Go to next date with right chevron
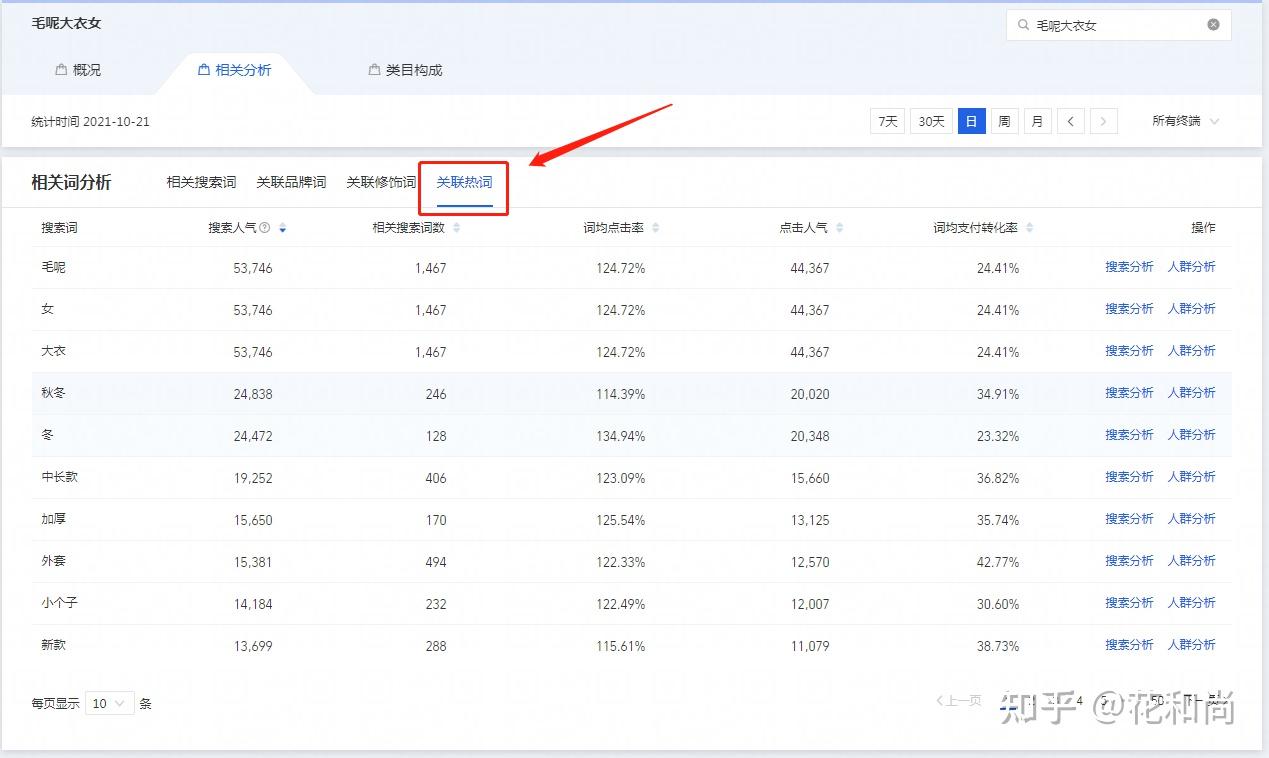 coord(1103,121)
